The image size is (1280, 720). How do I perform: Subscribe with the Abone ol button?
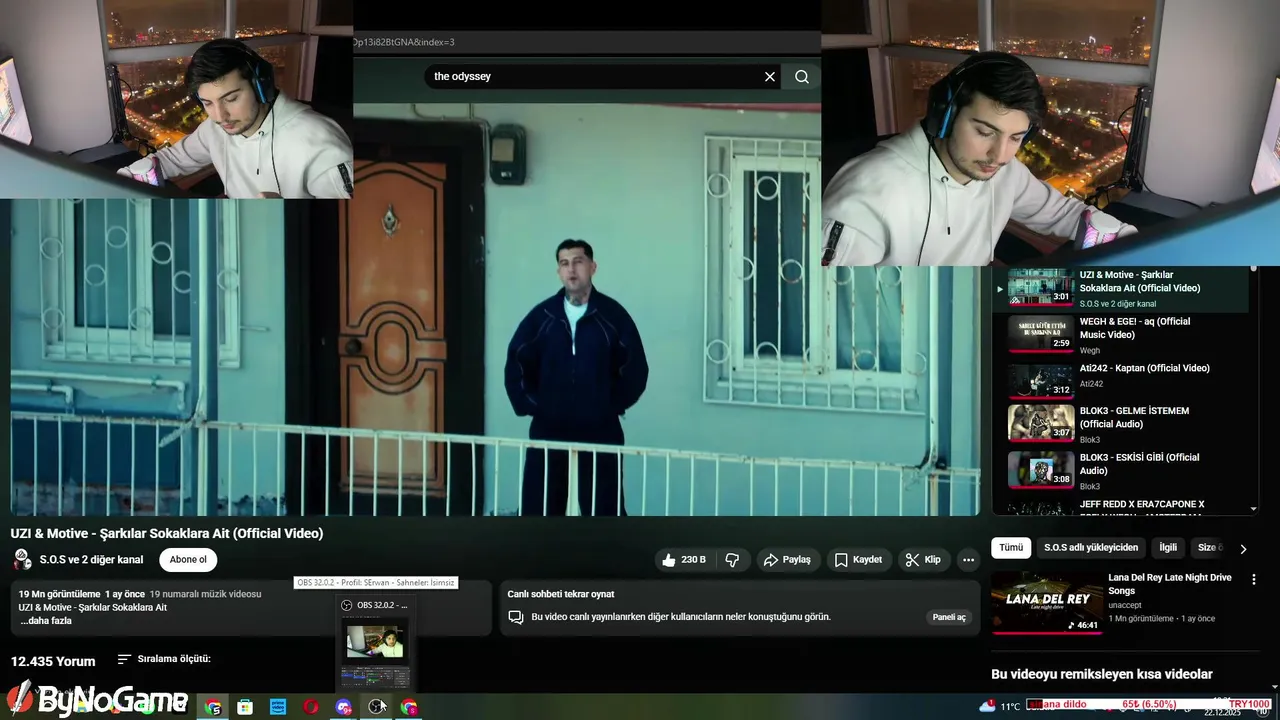click(188, 560)
